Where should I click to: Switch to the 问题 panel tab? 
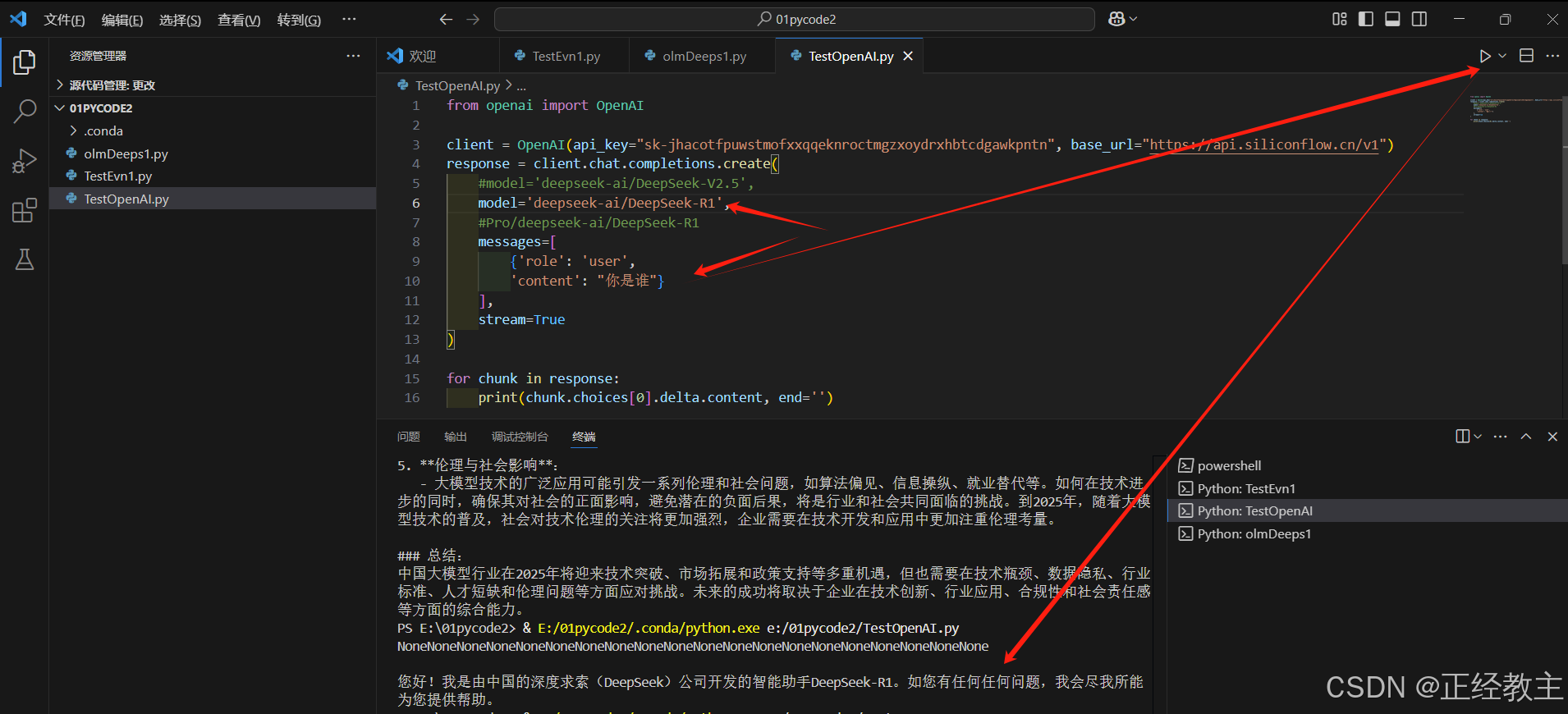coord(409,437)
